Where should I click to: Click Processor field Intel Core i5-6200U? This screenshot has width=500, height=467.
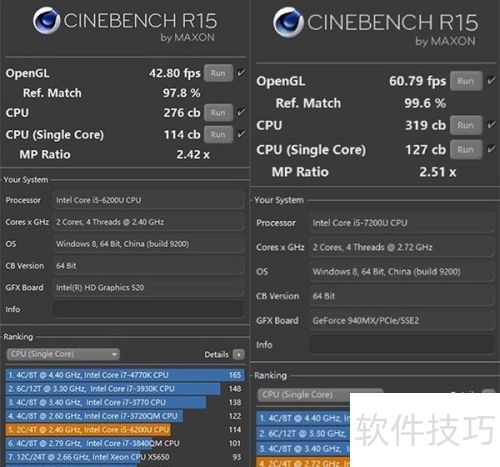point(148,200)
